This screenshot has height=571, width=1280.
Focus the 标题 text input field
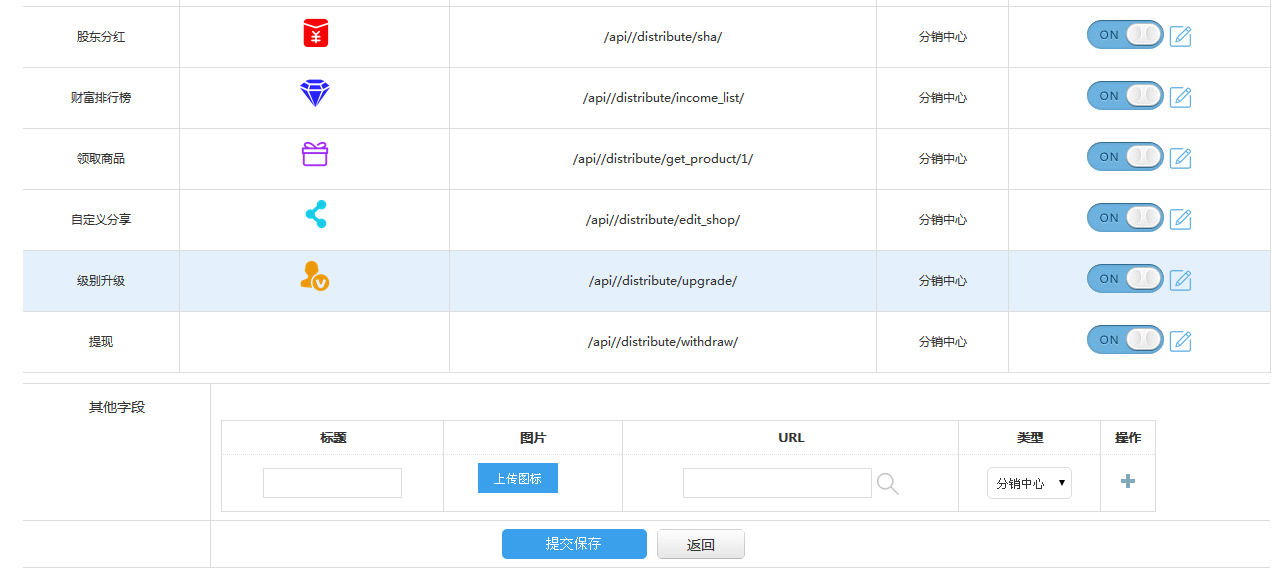click(332, 483)
